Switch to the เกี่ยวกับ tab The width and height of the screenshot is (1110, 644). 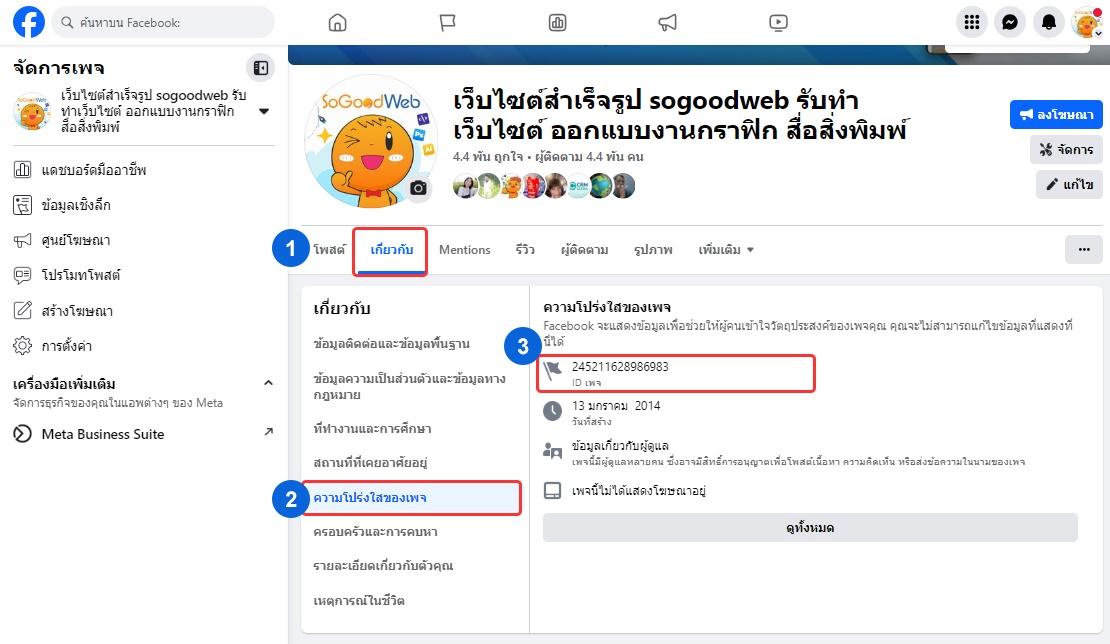391,250
